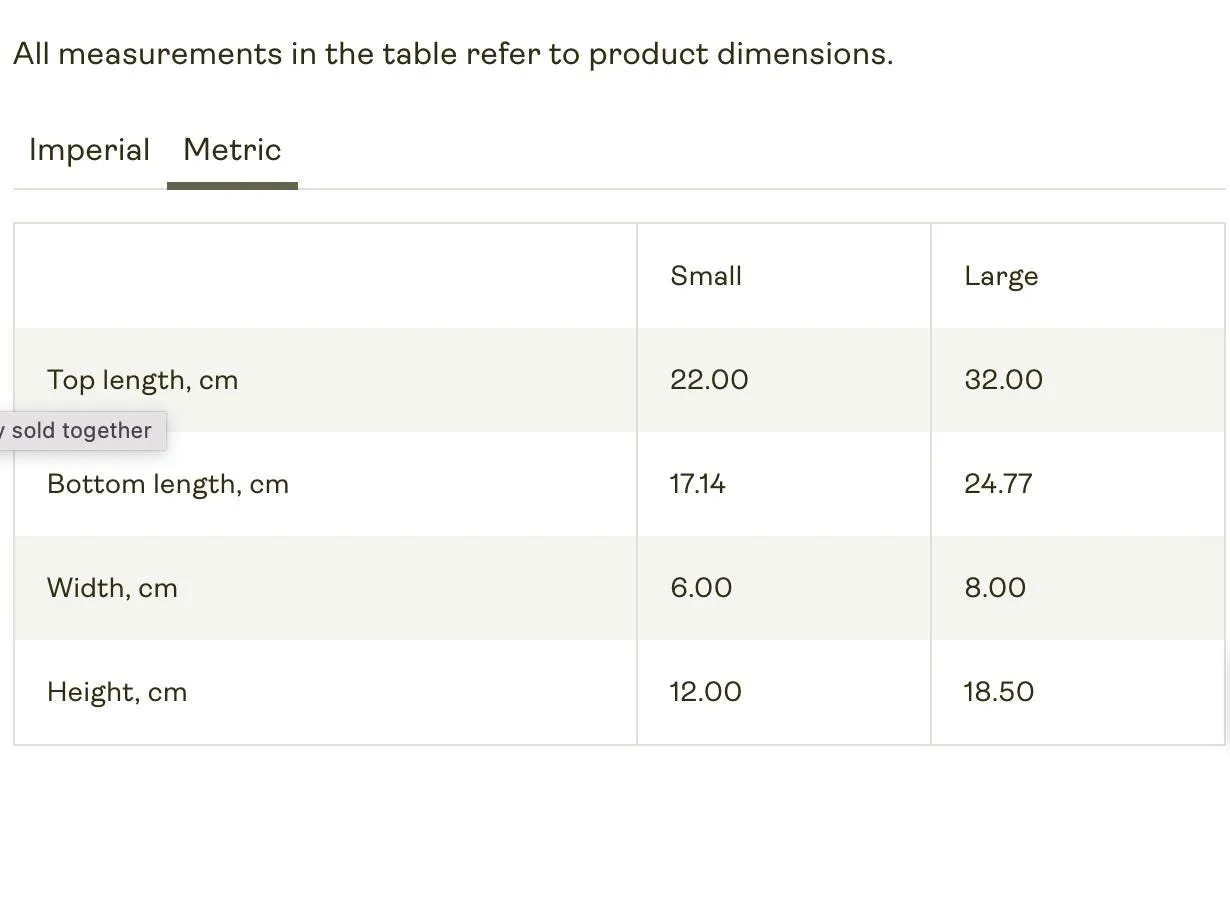Select the 'Top length, cm' row label
This screenshot has height=910, width=1230.
(142, 380)
